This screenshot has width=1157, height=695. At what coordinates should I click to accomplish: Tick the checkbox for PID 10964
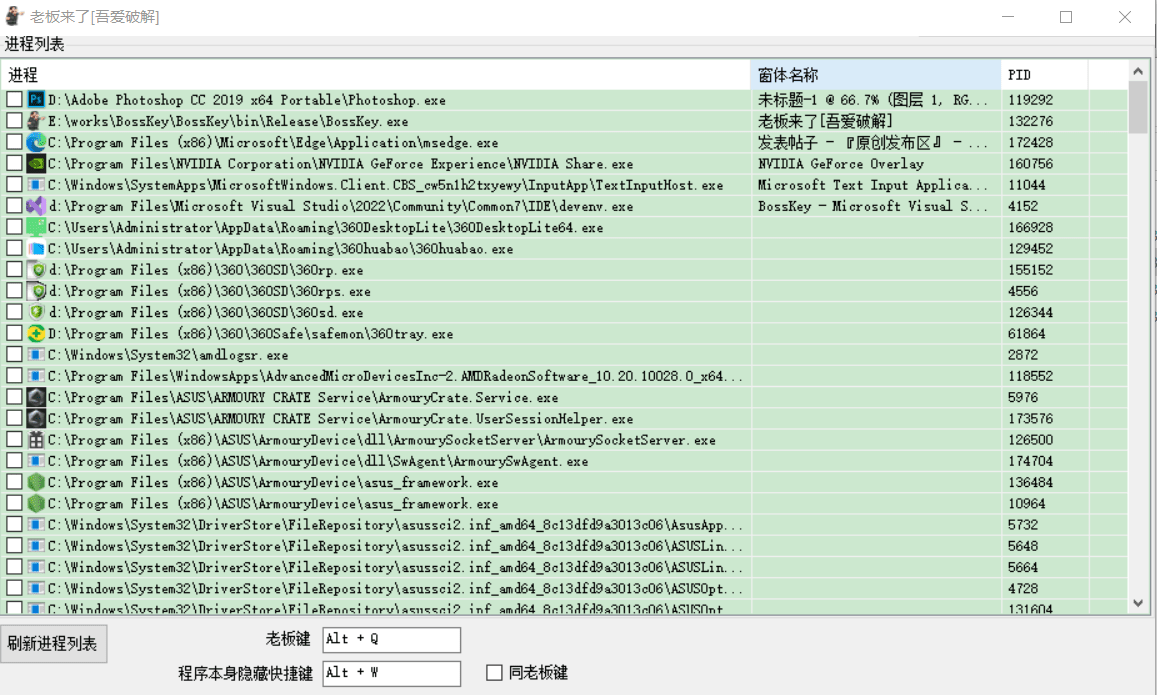coord(14,503)
